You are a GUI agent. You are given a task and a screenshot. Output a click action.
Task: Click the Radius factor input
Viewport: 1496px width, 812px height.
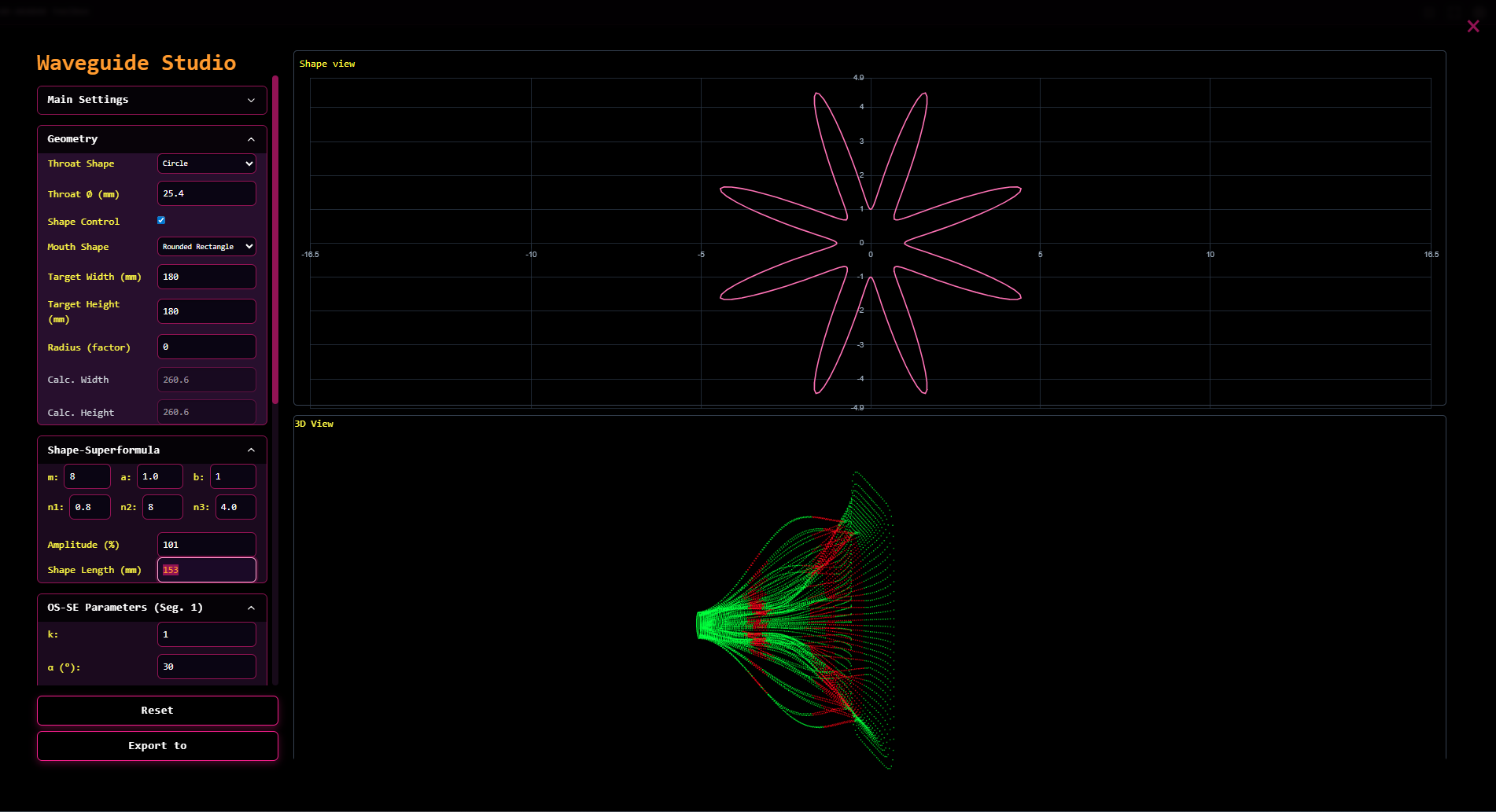click(x=207, y=347)
